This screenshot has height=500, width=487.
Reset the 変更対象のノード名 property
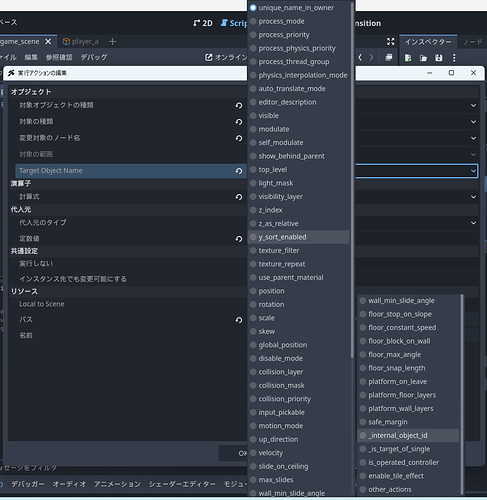click(239, 138)
